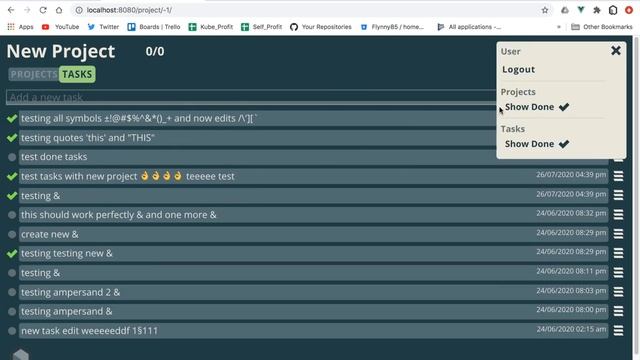Open All applications bookmark
The image size is (640, 360).
click(x=469, y=27)
